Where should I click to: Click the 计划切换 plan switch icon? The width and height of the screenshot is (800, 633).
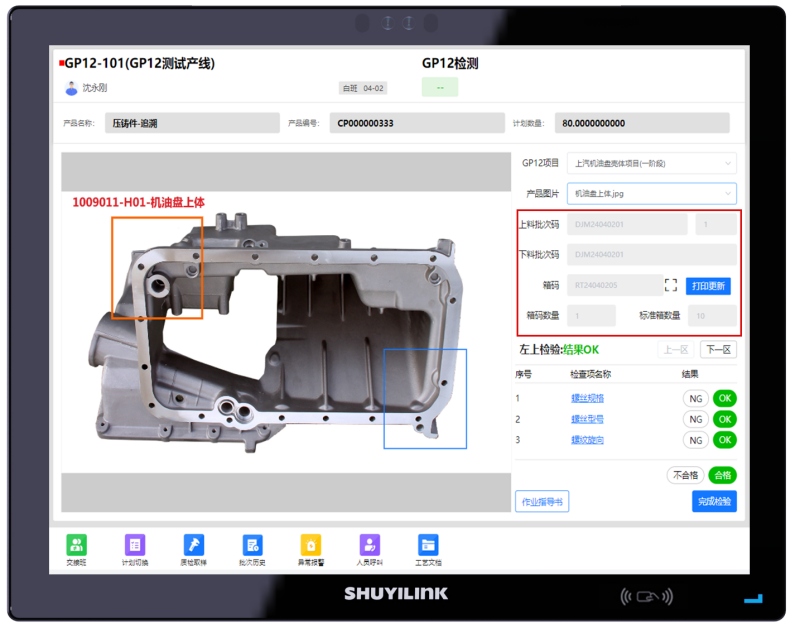[135, 545]
